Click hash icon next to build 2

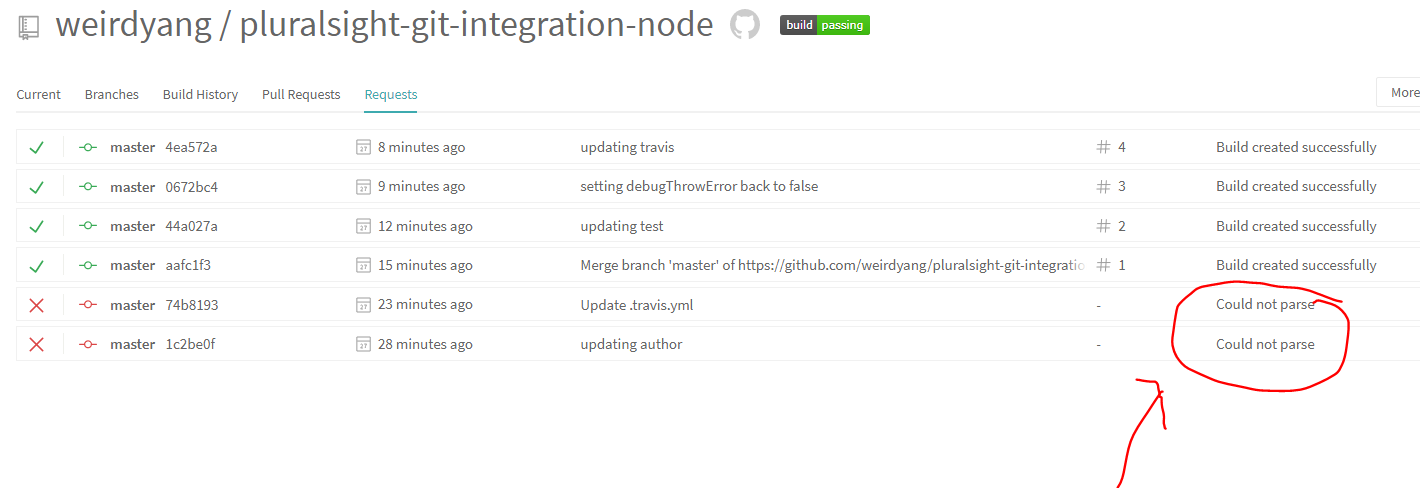[1103, 226]
